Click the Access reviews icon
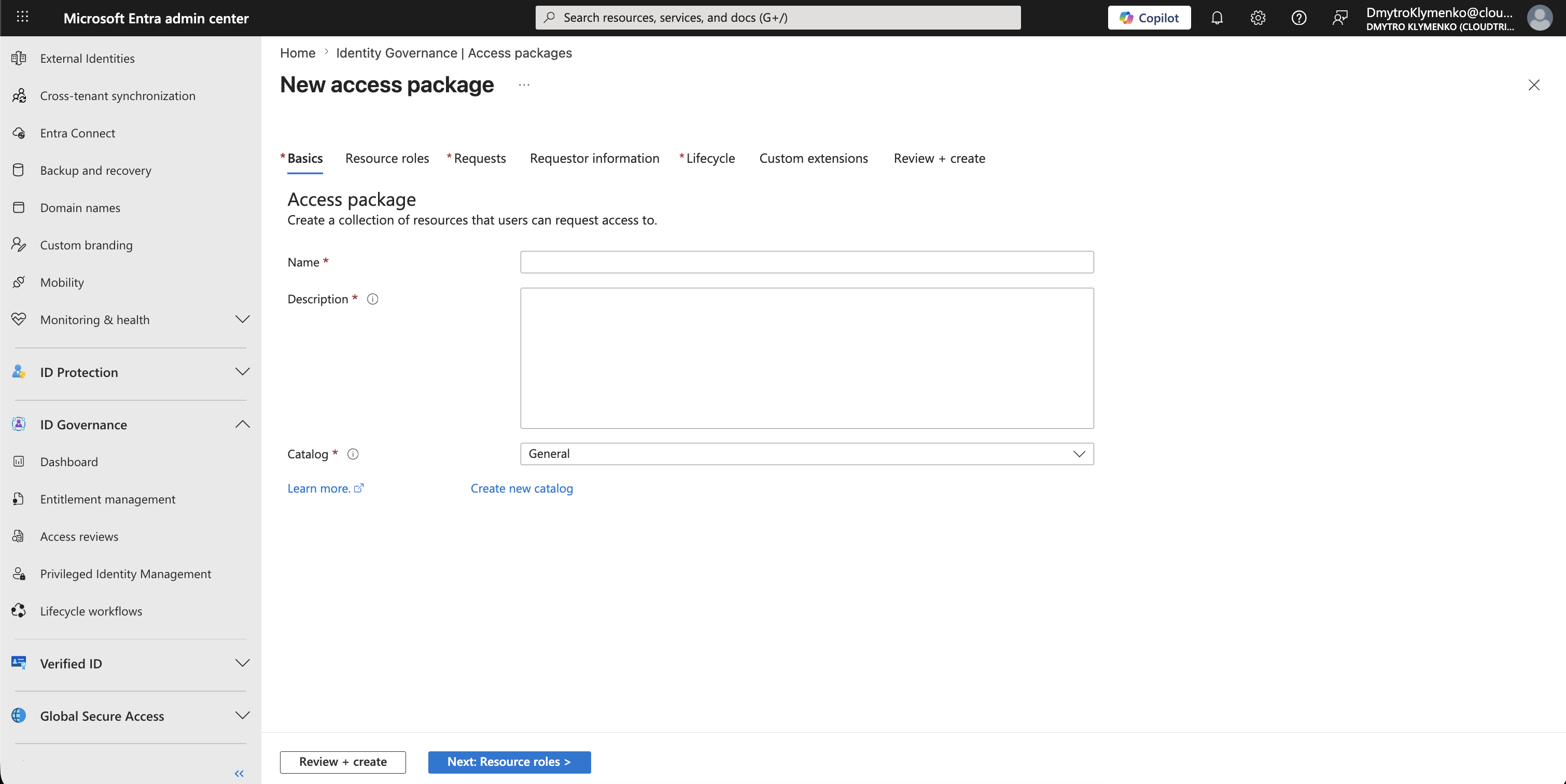Image resolution: width=1566 pixels, height=784 pixels. tap(19, 536)
